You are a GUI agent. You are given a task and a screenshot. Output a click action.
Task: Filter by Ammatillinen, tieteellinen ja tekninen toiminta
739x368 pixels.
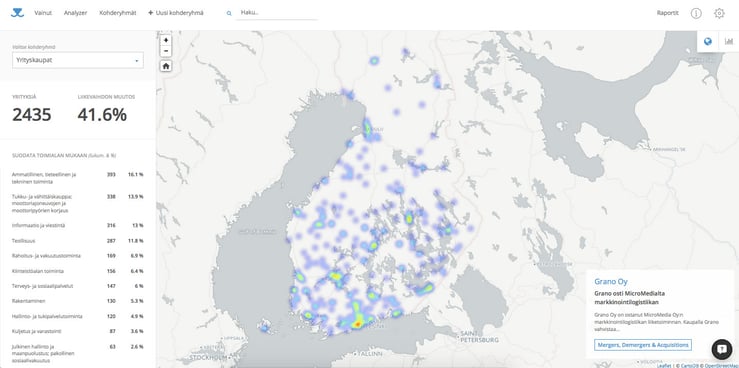78,178
